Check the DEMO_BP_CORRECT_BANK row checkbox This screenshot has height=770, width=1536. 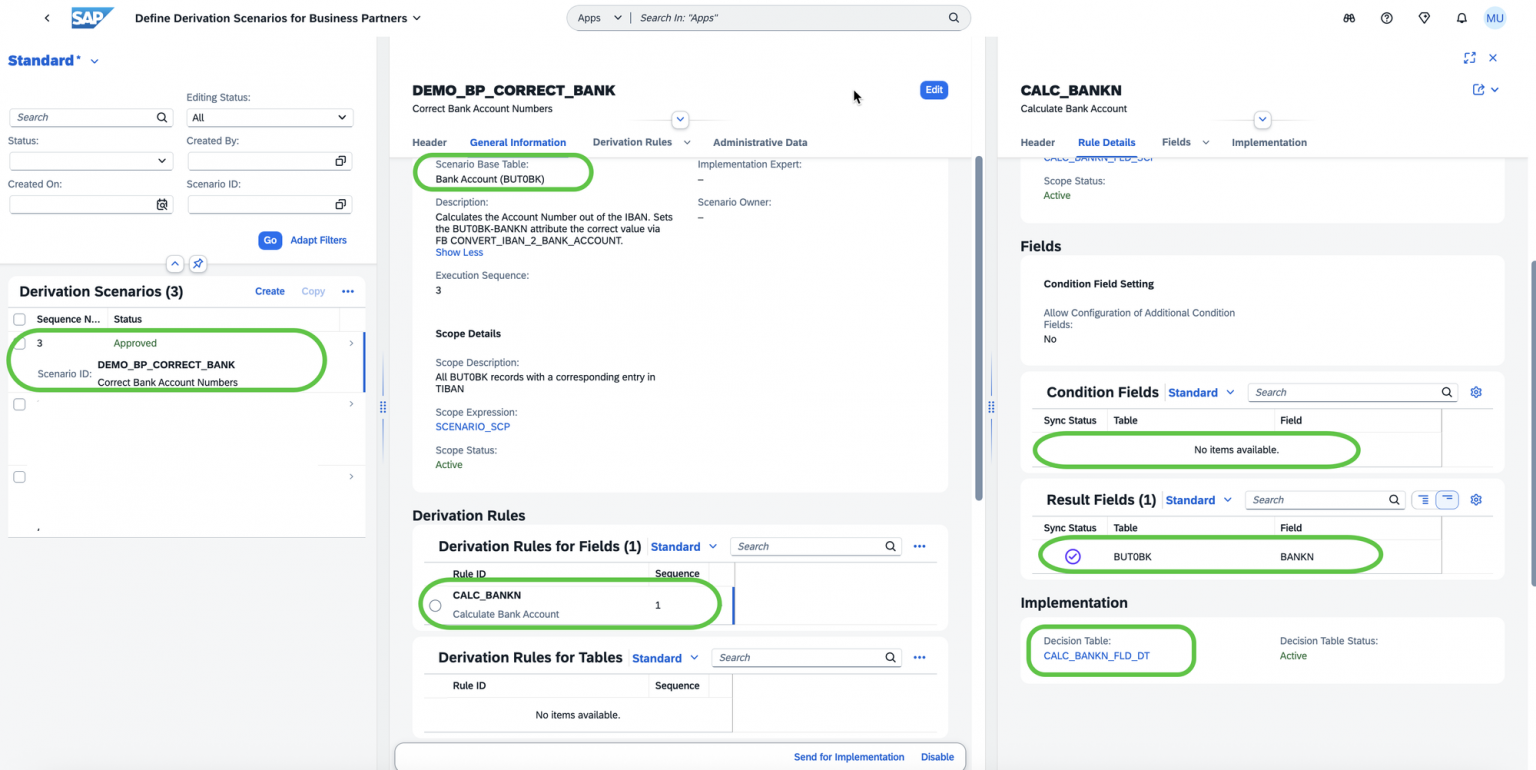pyautogui.click(x=19, y=343)
